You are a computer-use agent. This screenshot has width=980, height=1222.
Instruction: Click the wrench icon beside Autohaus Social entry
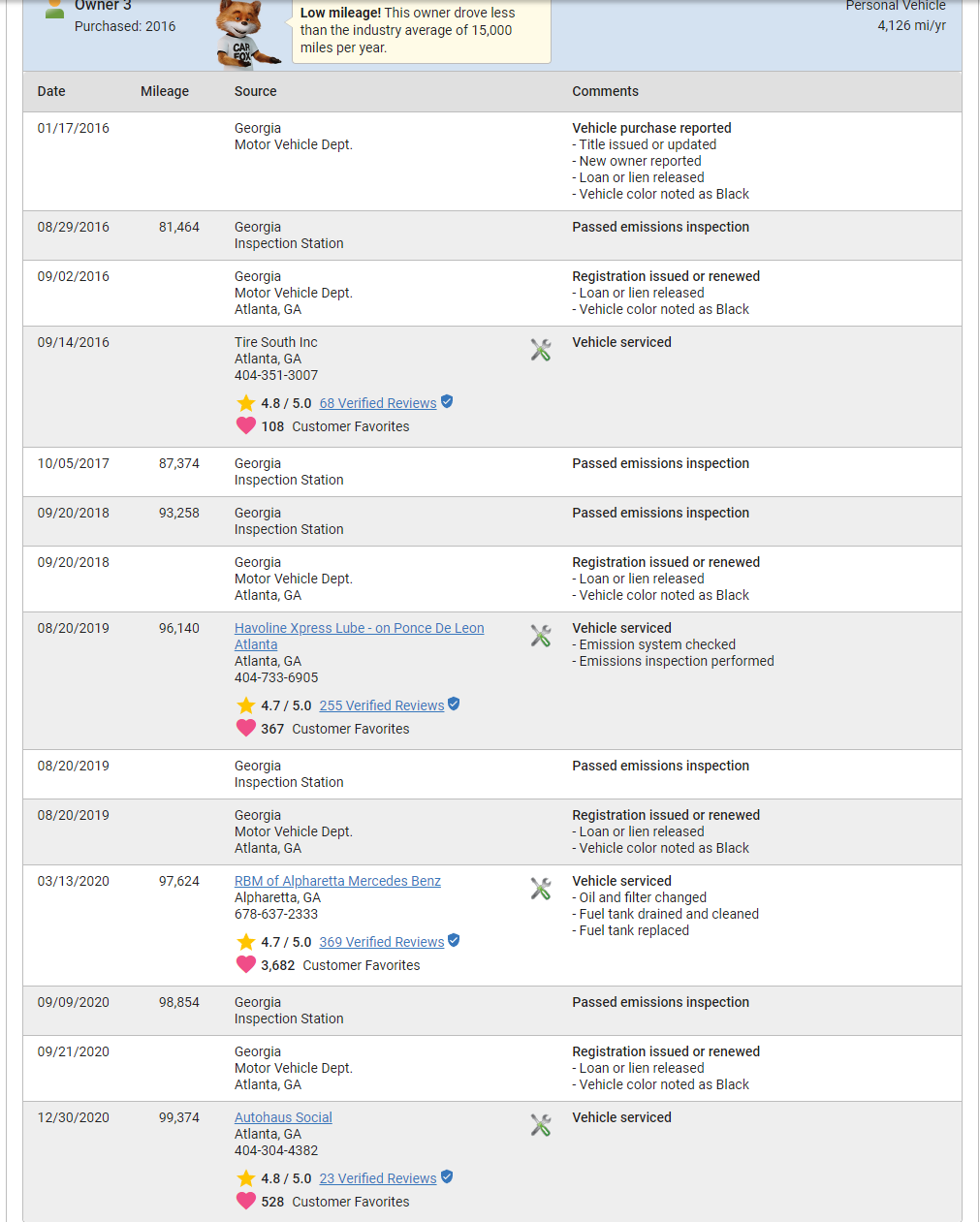pyautogui.click(x=541, y=1125)
